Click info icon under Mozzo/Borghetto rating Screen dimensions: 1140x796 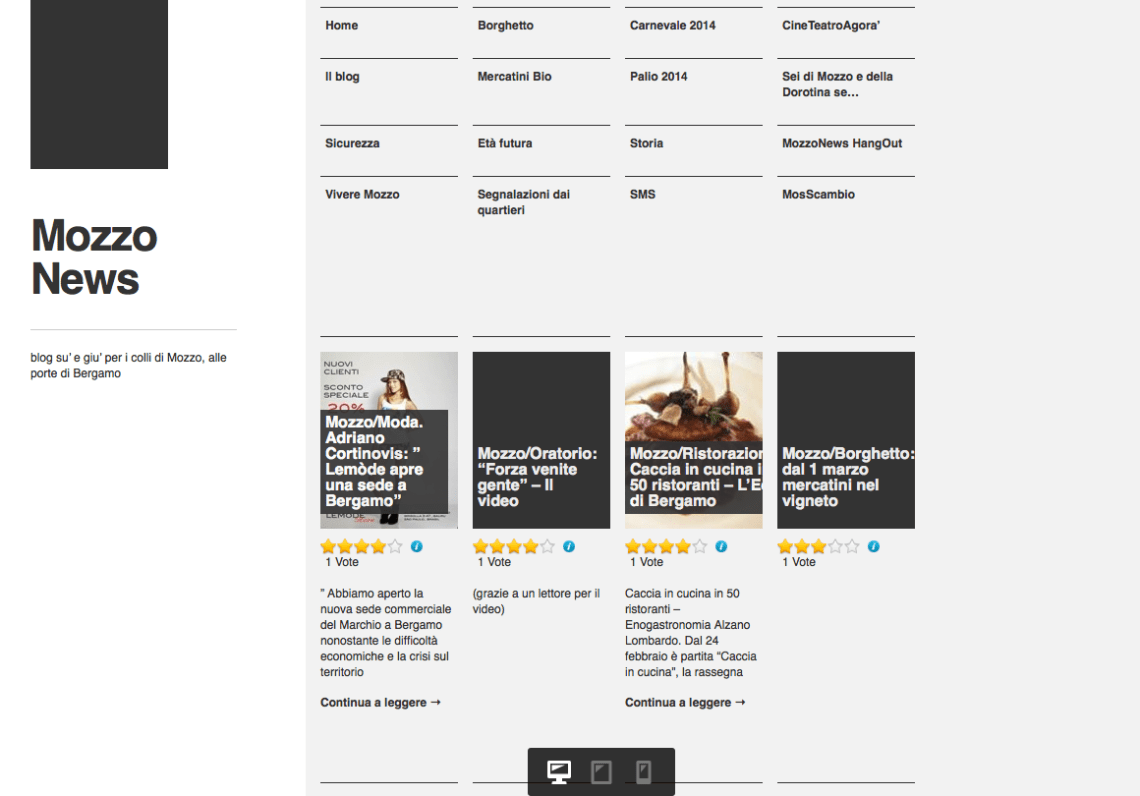(873, 547)
